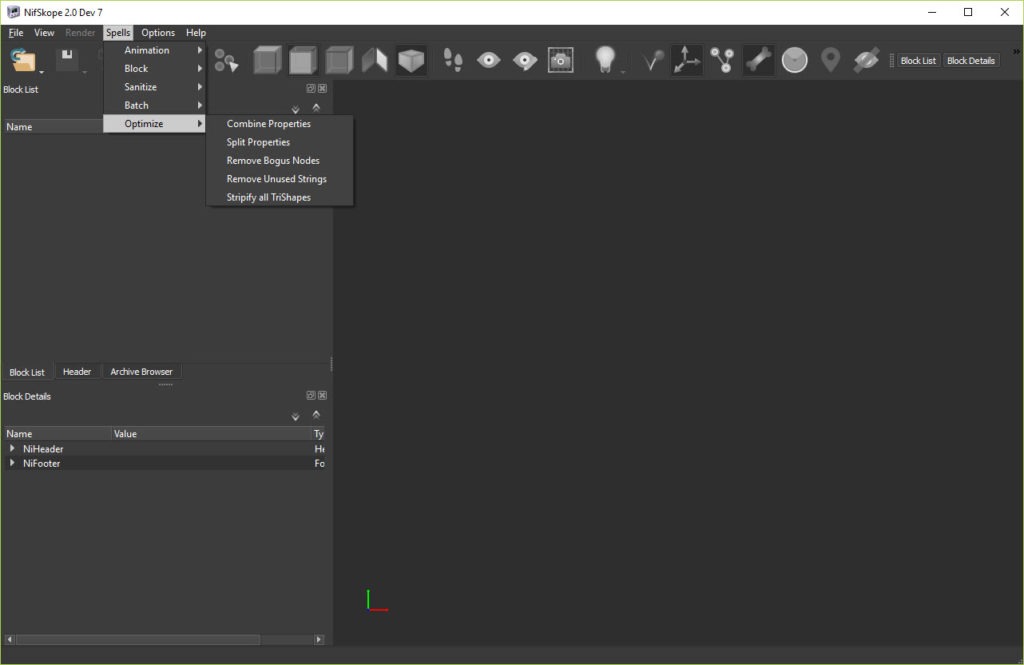Select the first cube view icon

(x=267, y=60)
